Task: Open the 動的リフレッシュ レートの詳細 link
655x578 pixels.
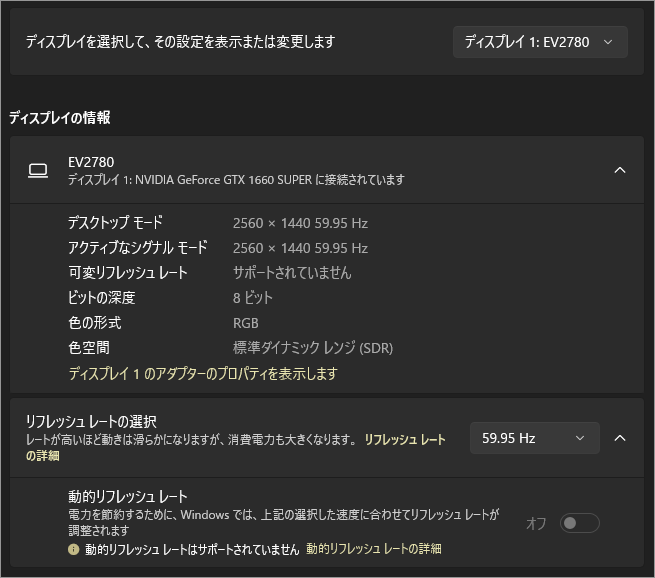Action: (374, 549)
